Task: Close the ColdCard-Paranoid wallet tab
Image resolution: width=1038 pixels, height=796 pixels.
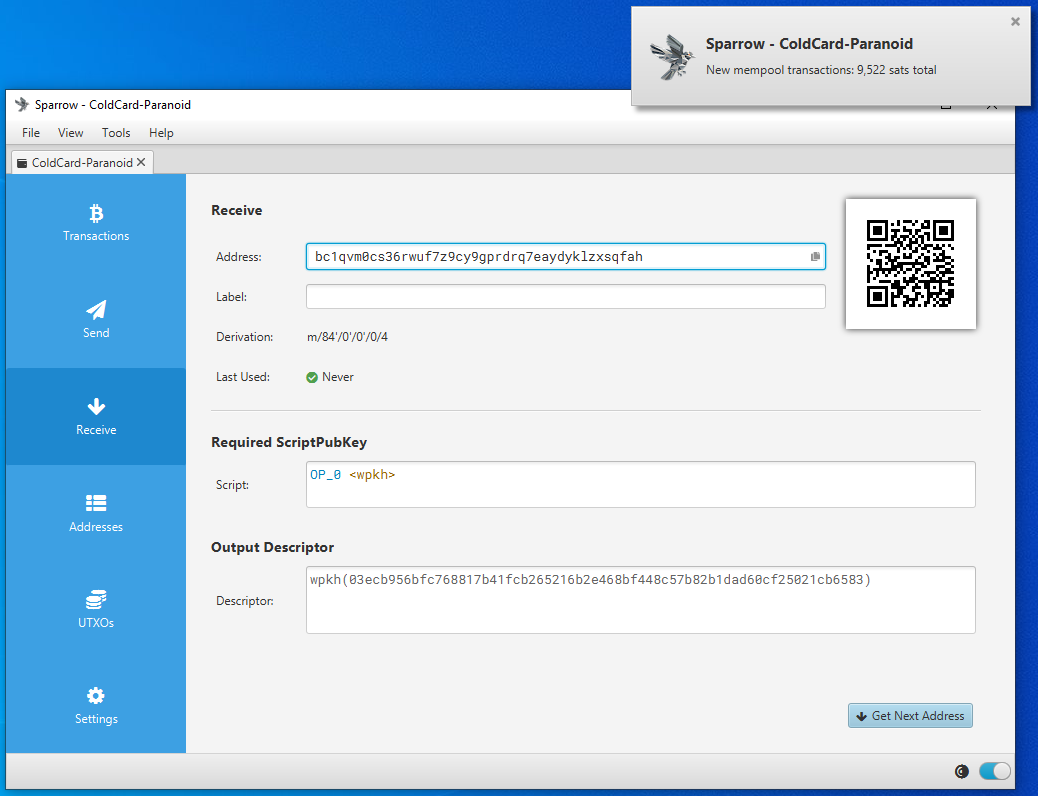Action: [x=141, y=162]
